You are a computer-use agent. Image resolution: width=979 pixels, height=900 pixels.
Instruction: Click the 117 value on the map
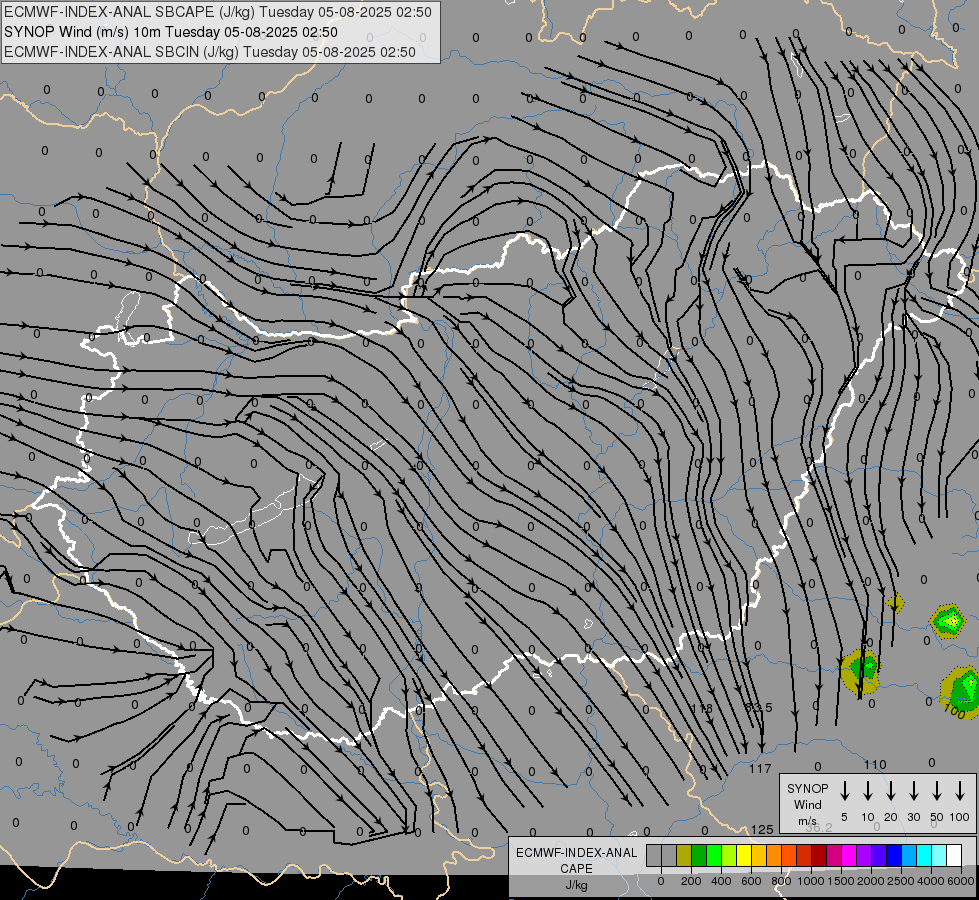point(760,769)
